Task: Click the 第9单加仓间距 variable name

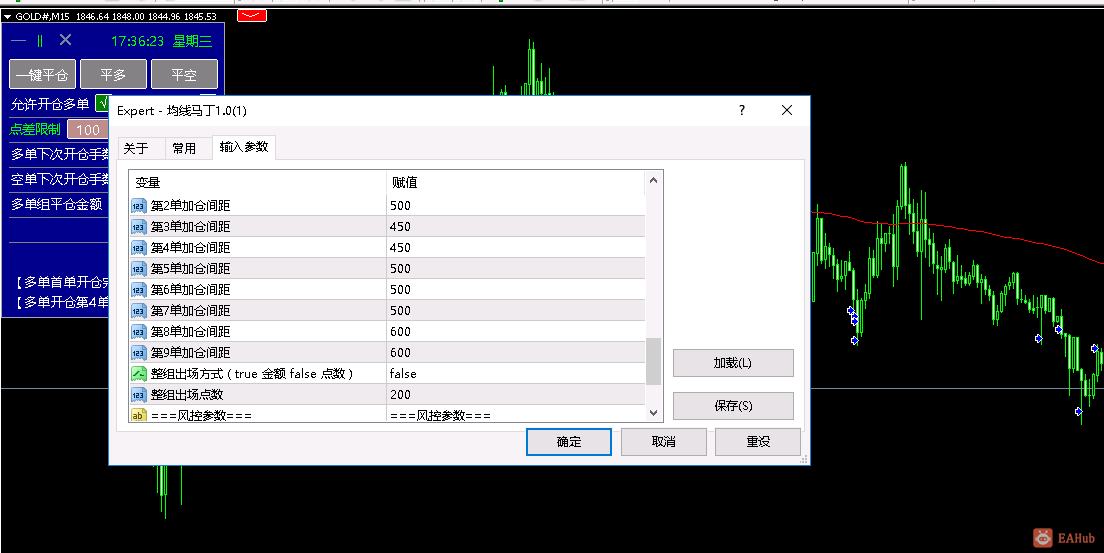Action: 190,353
